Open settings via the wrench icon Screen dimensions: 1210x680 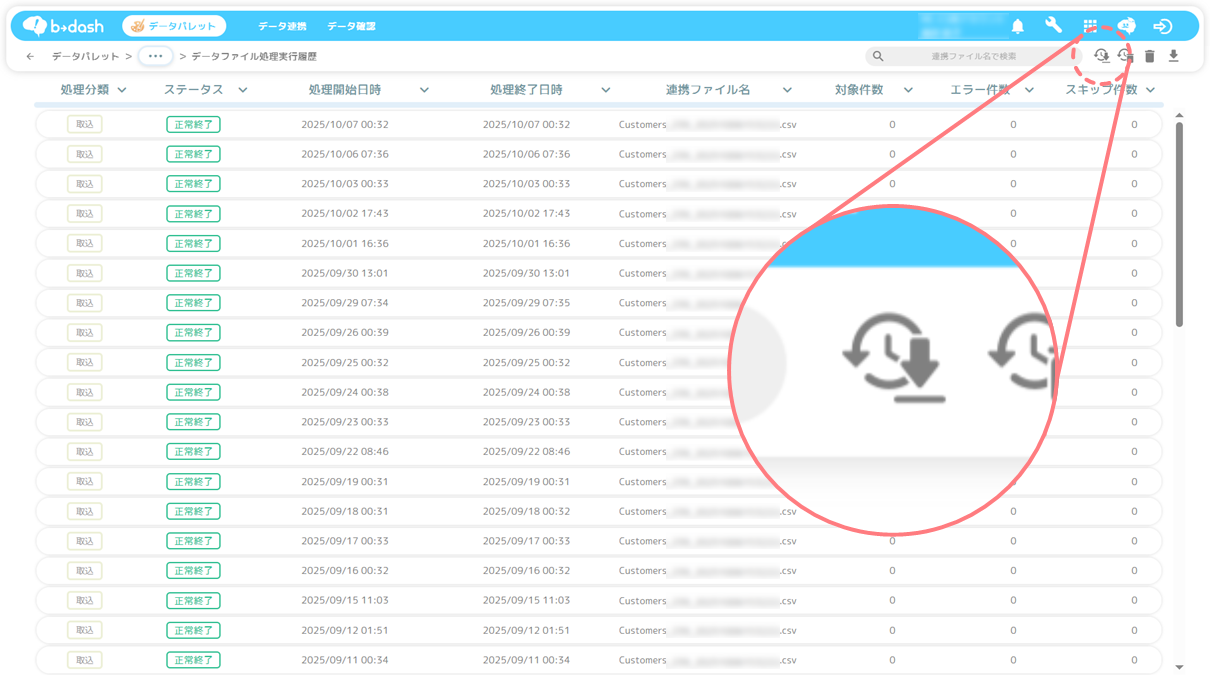point(1053,26)
